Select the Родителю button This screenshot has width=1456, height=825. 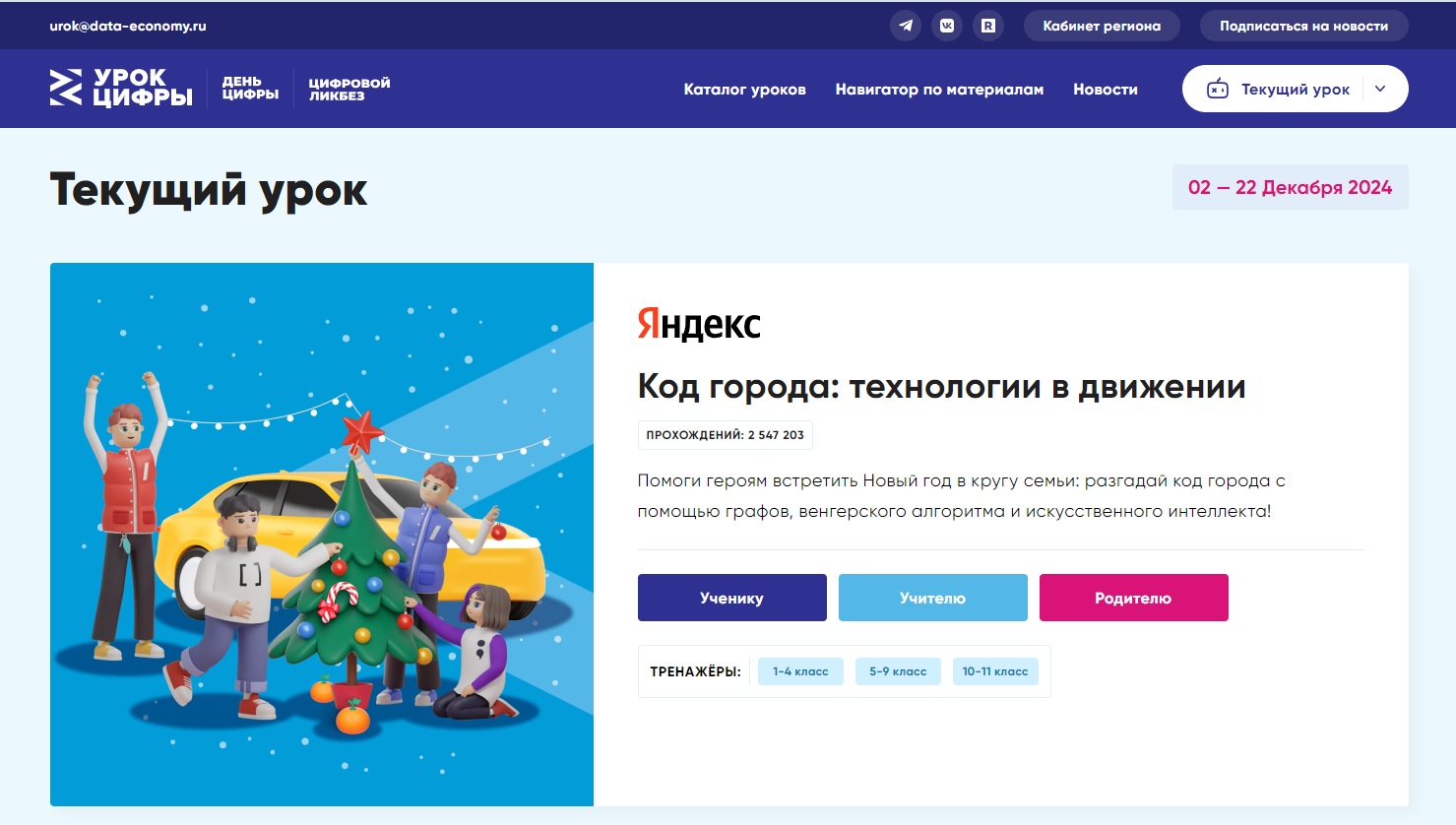pyautogui.click(x=1133, y=598)
